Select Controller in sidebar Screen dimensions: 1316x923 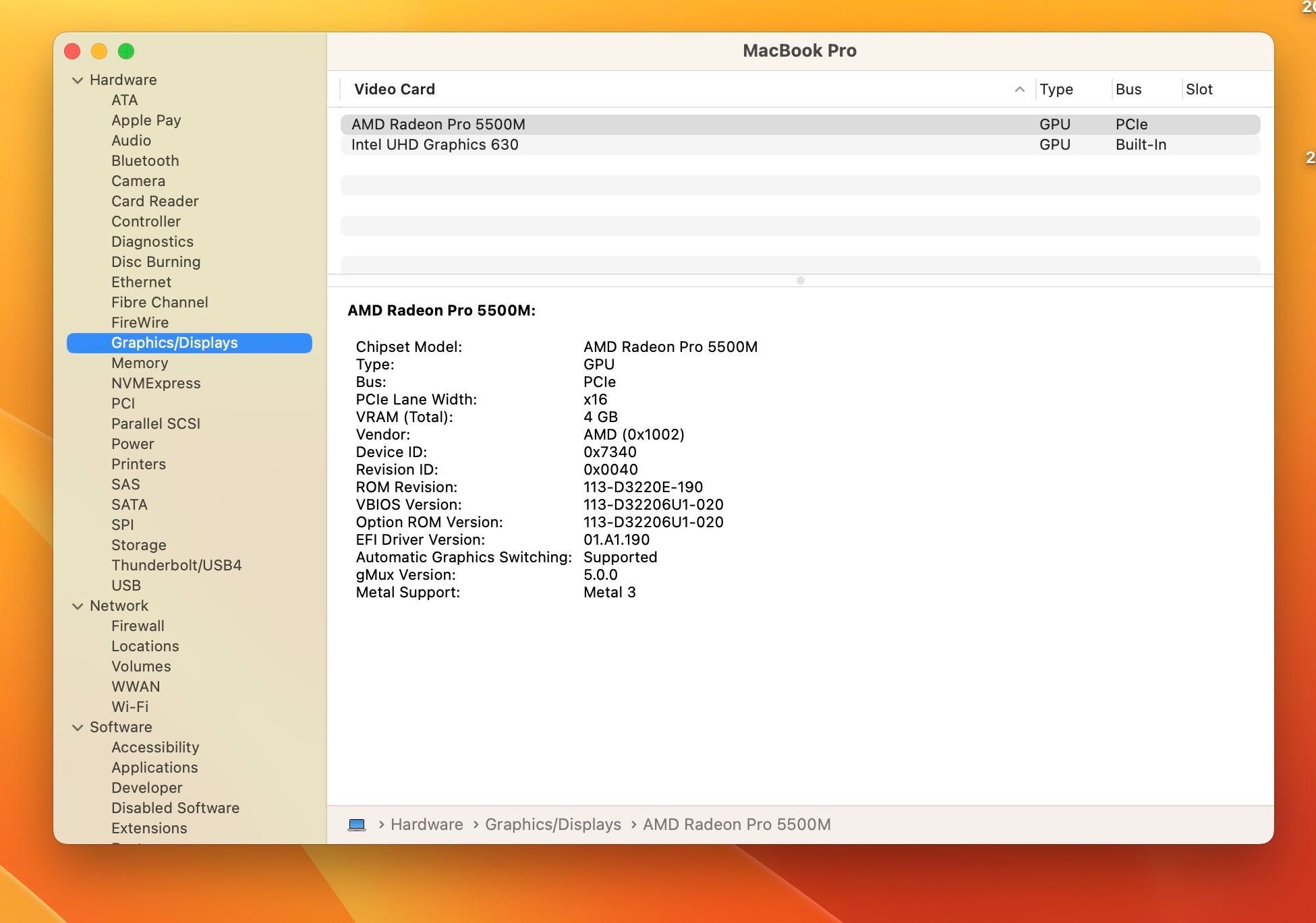(x=146, y=221)
